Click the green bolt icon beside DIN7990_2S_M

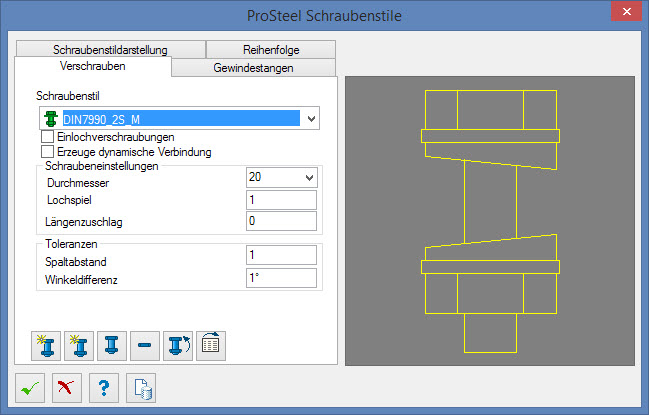pos(51,119)
